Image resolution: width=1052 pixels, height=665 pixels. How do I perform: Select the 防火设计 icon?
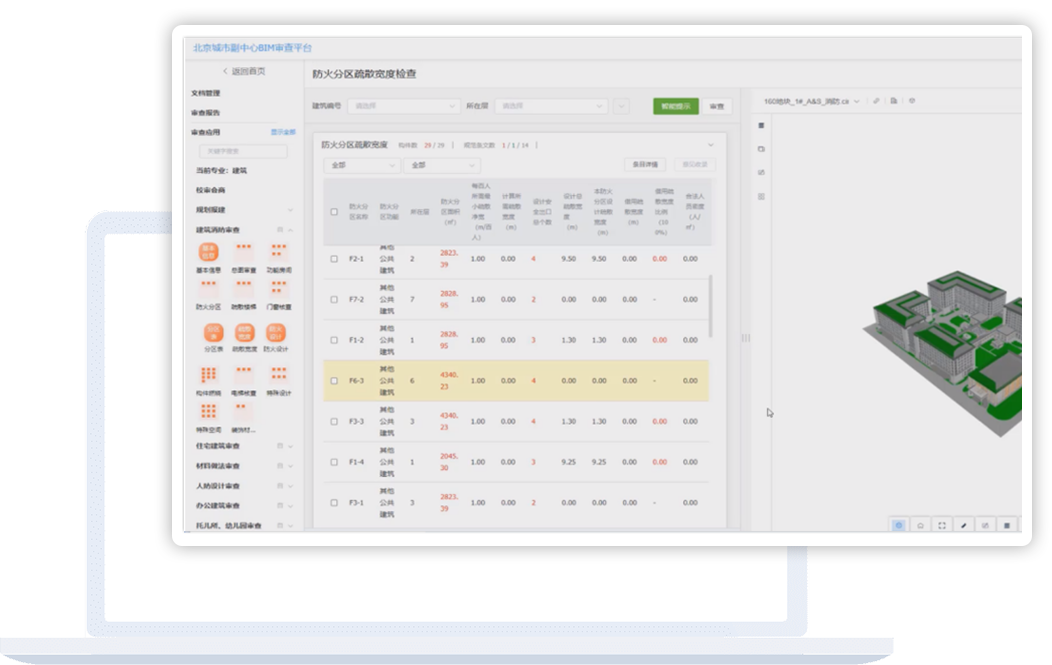pyautogui.click(x=278, y=333)
